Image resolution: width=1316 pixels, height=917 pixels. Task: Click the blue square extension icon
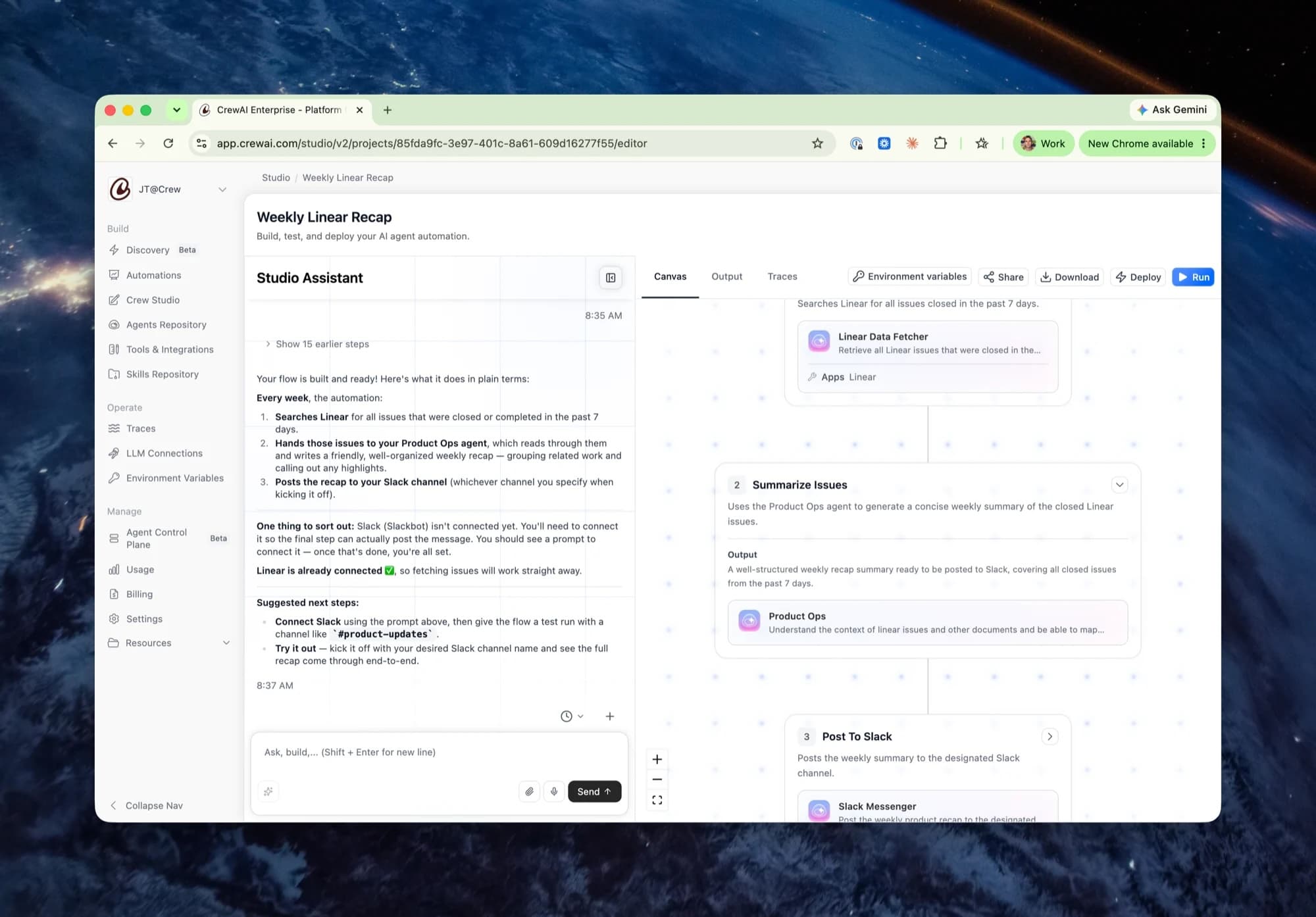(x=884, y=143)
